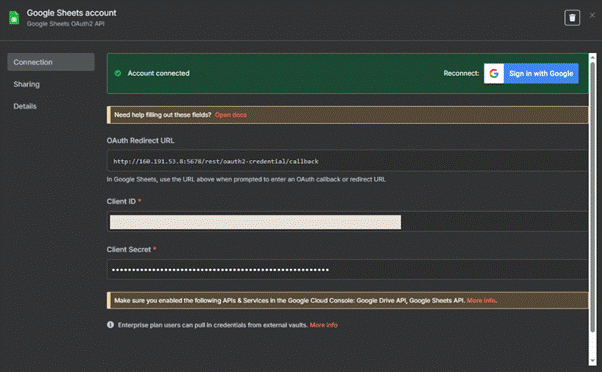Select the OAuth Redirect URL field
This screenshot has height=372, width=602.
point(347,160)
